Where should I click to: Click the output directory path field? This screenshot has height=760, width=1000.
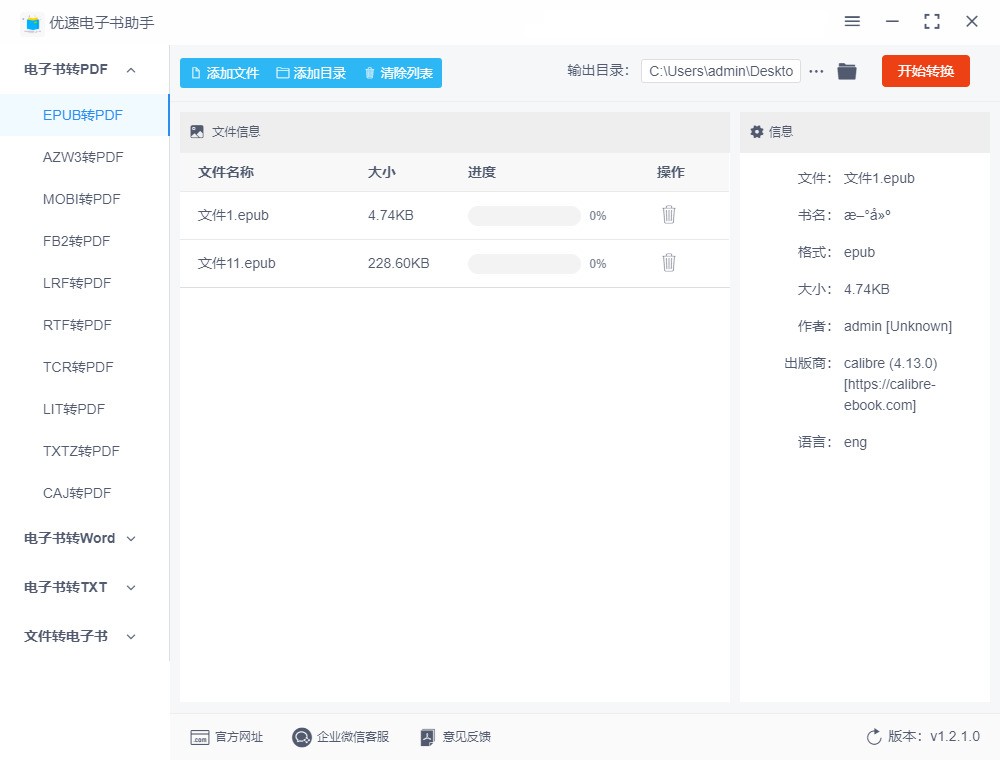tap(720, 71)
